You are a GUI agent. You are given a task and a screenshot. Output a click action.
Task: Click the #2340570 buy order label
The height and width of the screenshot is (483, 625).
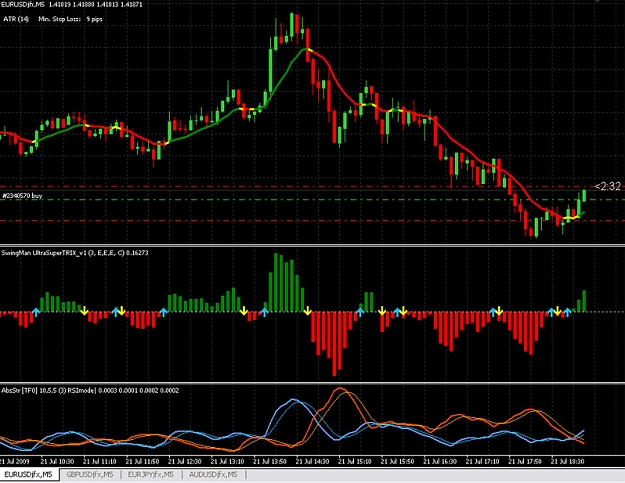click(22, 196)
